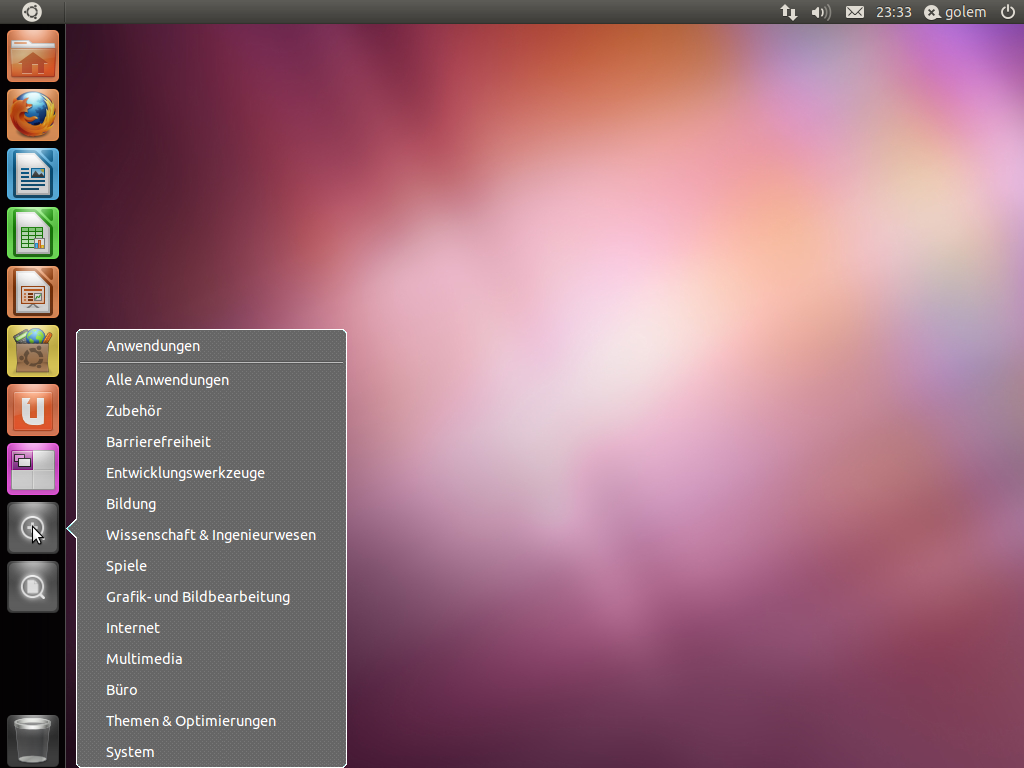This screenshot has width=1024, height=768.
Task: Open LibreOffice Writer from the launcher
Action: 33,174
